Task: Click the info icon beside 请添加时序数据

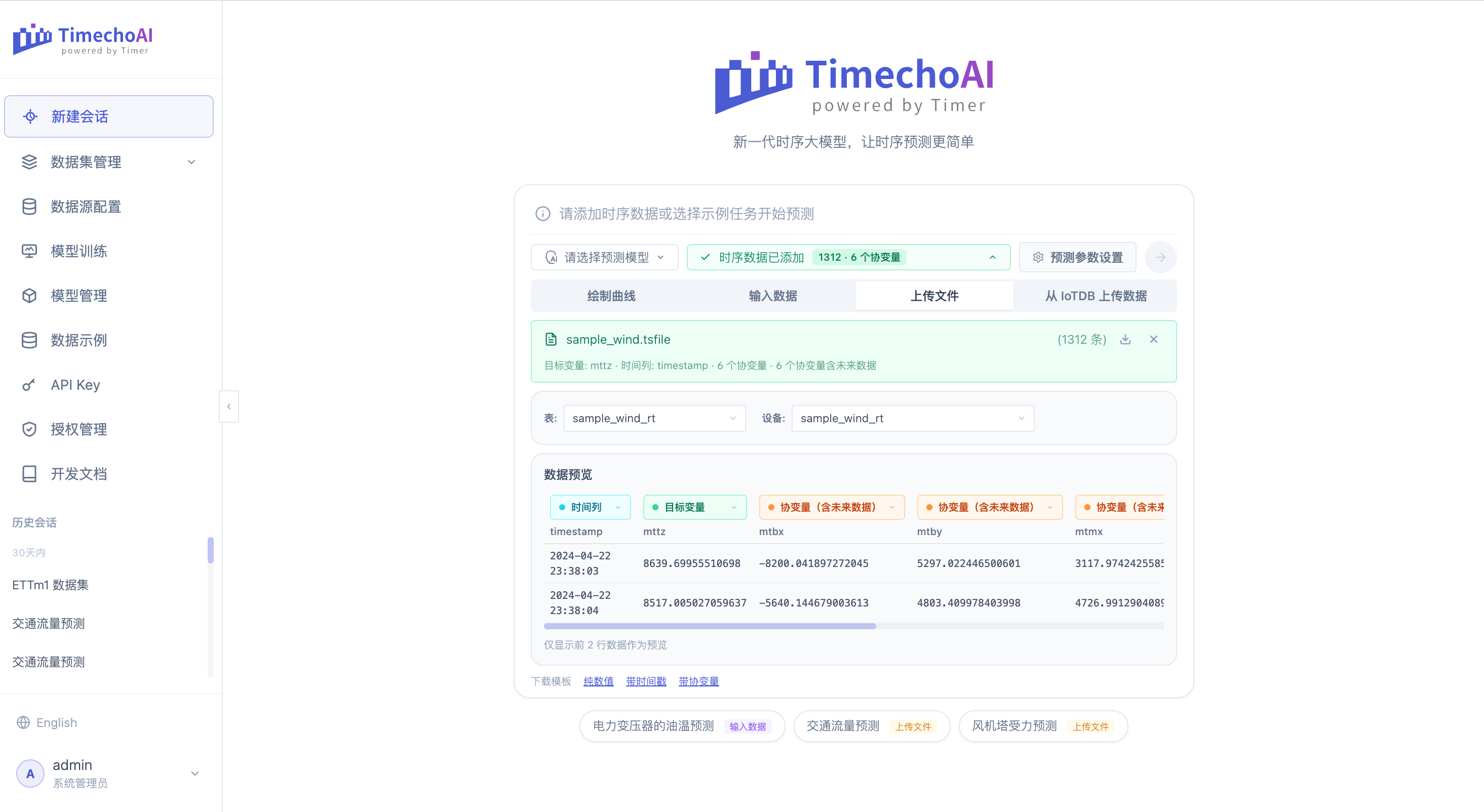Action: coord(542,214)
